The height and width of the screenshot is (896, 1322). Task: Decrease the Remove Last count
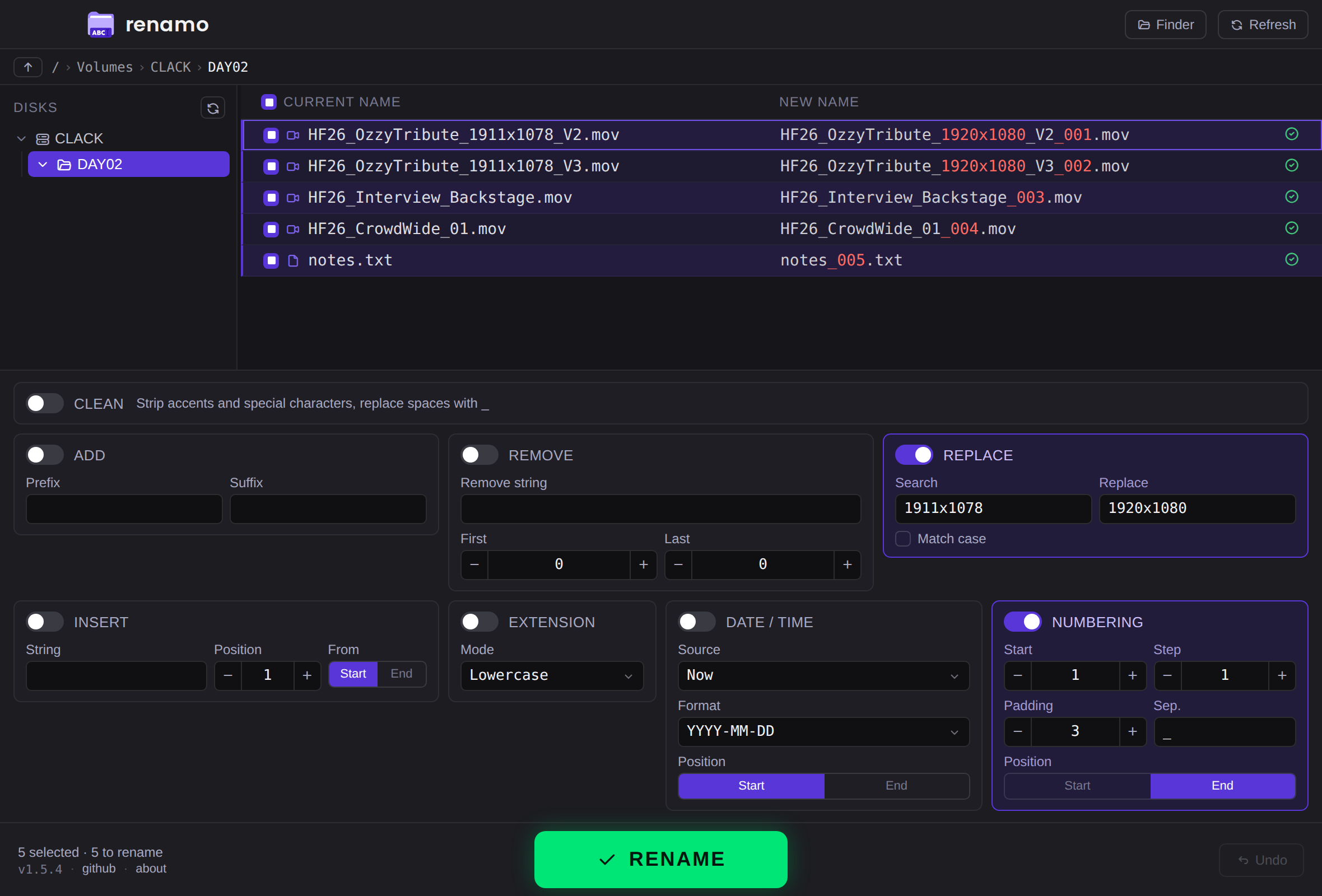(x=678, y=564)
